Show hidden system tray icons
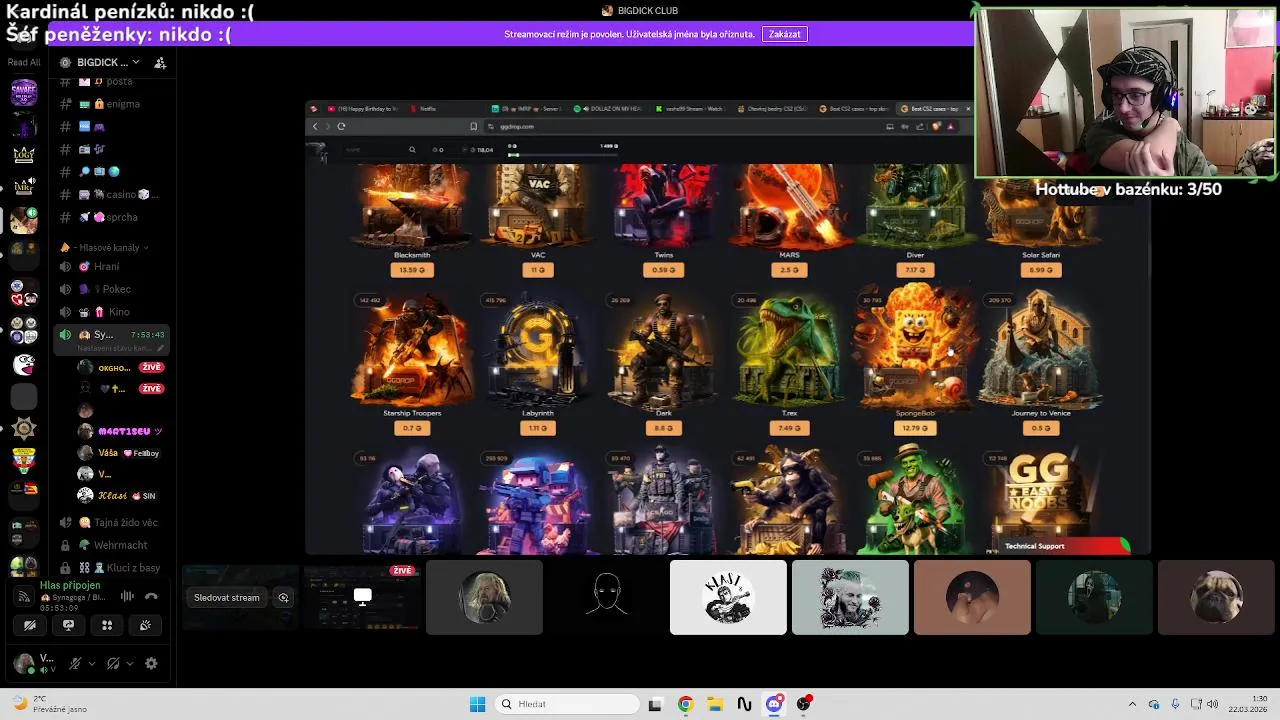 pyautogui.click(x=1132, y=704)
